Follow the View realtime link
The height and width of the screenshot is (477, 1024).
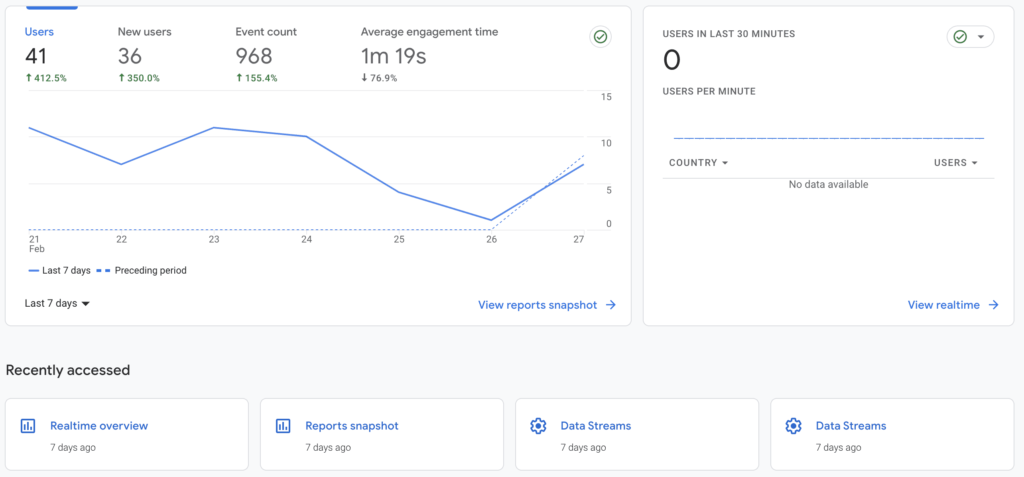click(943, 305)
